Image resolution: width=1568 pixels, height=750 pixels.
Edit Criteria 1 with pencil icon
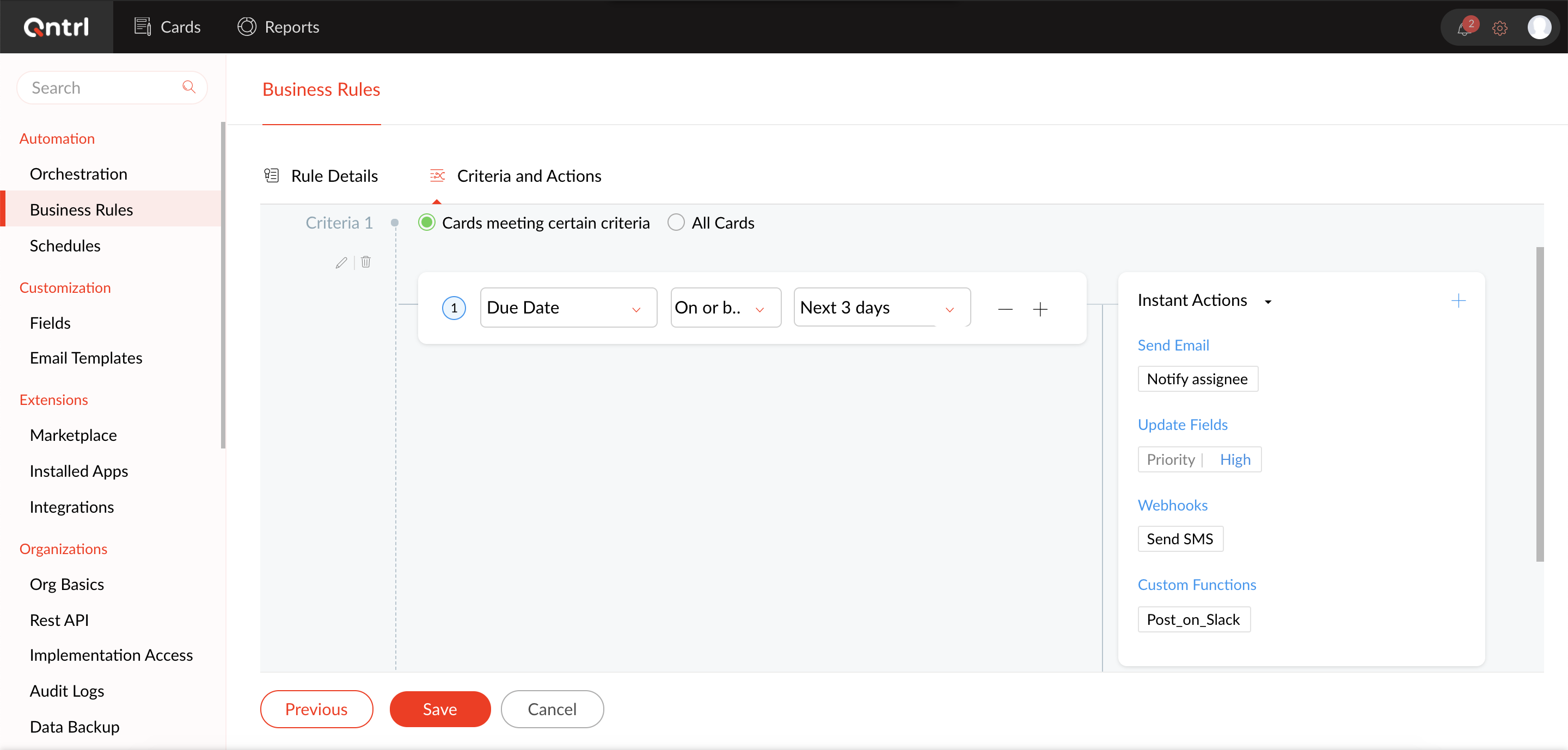[x=341, y=263]
